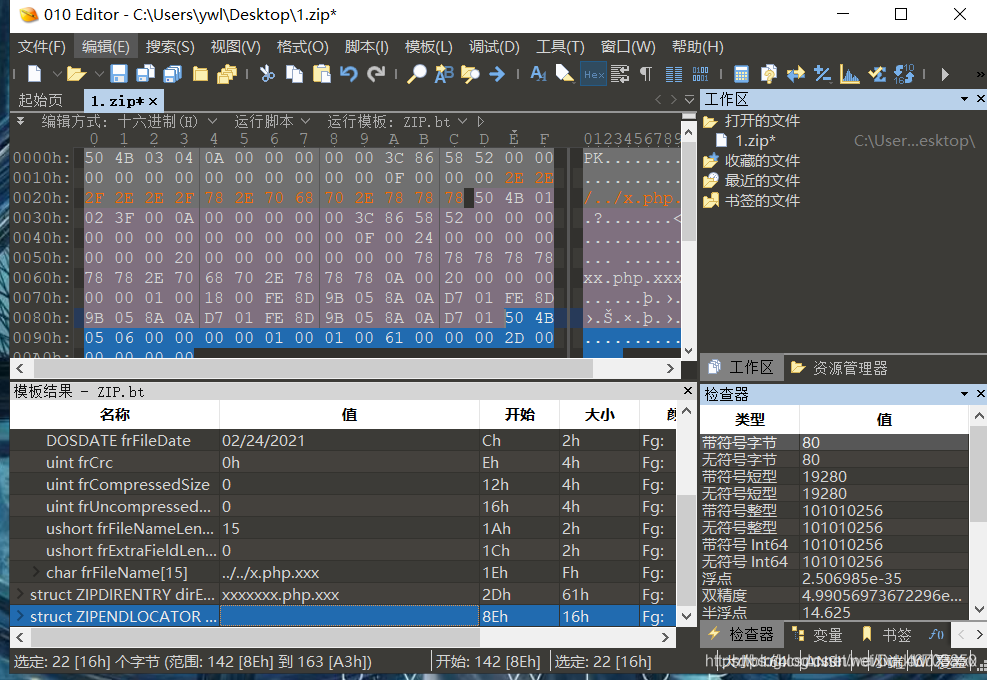This screenshot has width=987, height=680.
Task: Click the Goto arrow icon
Action: pyautogui.click(x=497, y=74)
